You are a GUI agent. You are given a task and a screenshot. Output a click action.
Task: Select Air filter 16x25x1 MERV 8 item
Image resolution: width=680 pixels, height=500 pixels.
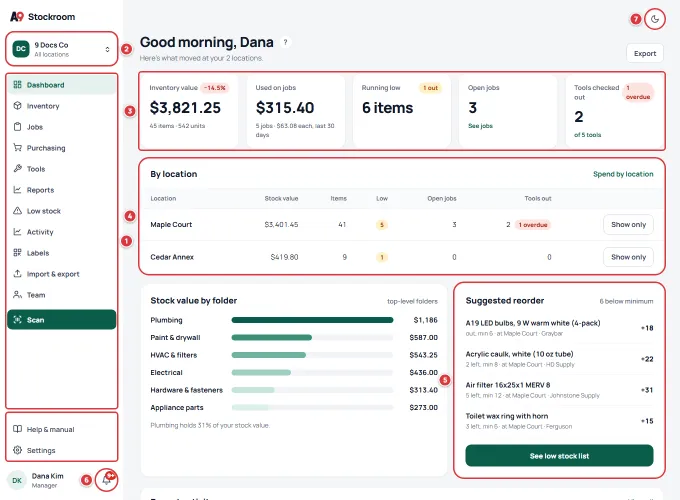click(x=559, y=390)
